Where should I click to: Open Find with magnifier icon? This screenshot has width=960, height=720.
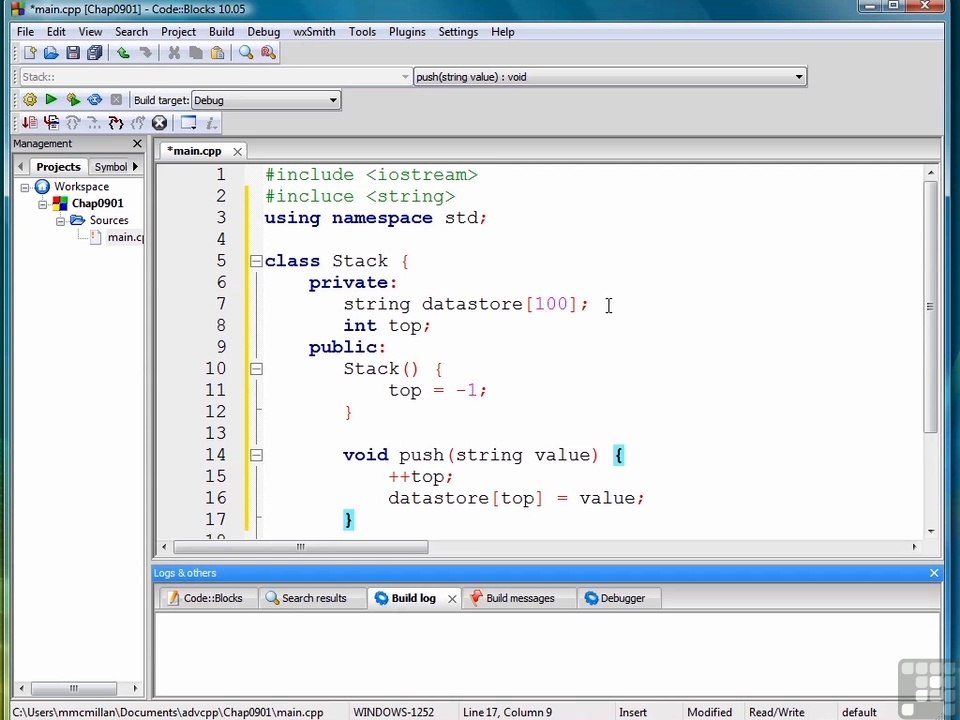point(246,53)
